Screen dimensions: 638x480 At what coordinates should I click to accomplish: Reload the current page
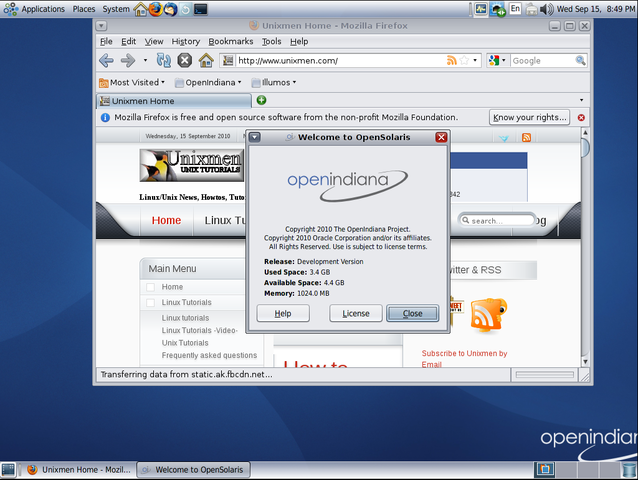164,61
